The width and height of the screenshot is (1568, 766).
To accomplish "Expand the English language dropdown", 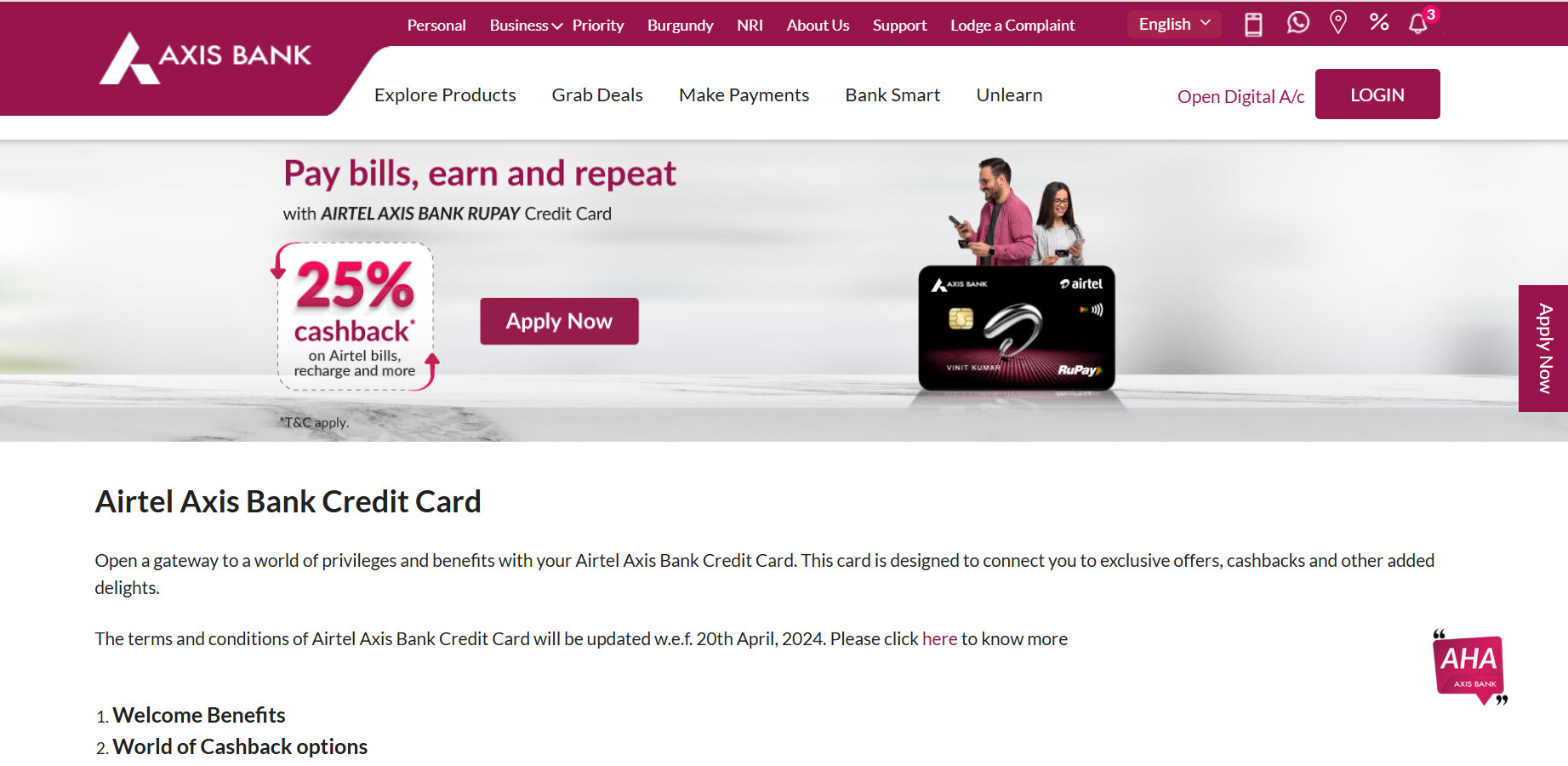I will coord(1174,24).
